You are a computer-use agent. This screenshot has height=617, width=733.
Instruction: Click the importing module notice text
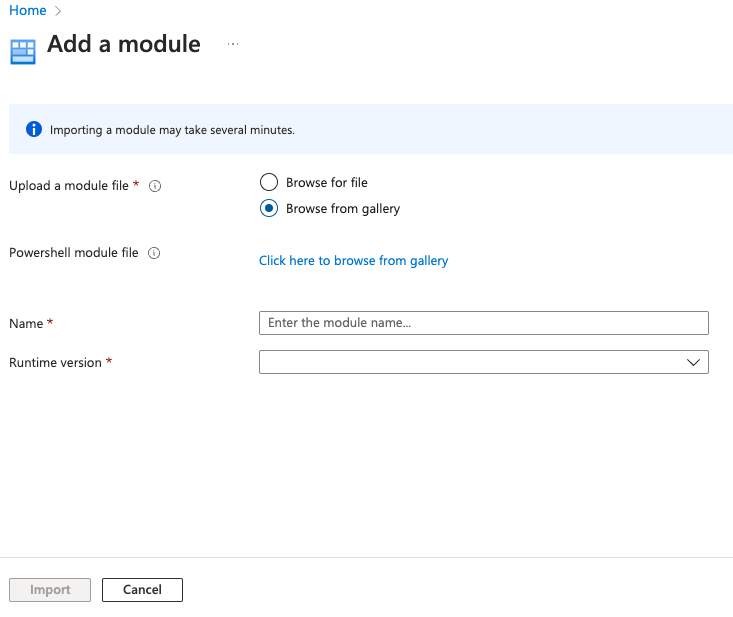tap(172, 130)
